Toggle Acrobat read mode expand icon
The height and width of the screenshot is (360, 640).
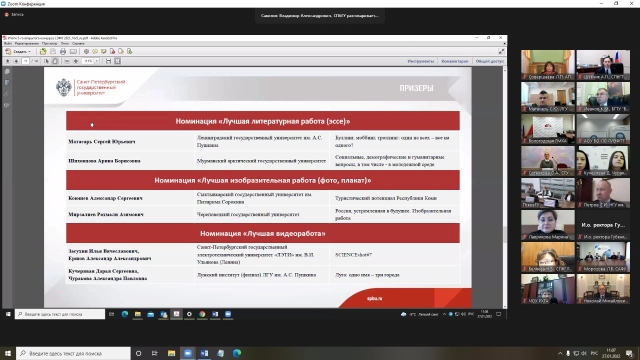click(x=501, y=51)
